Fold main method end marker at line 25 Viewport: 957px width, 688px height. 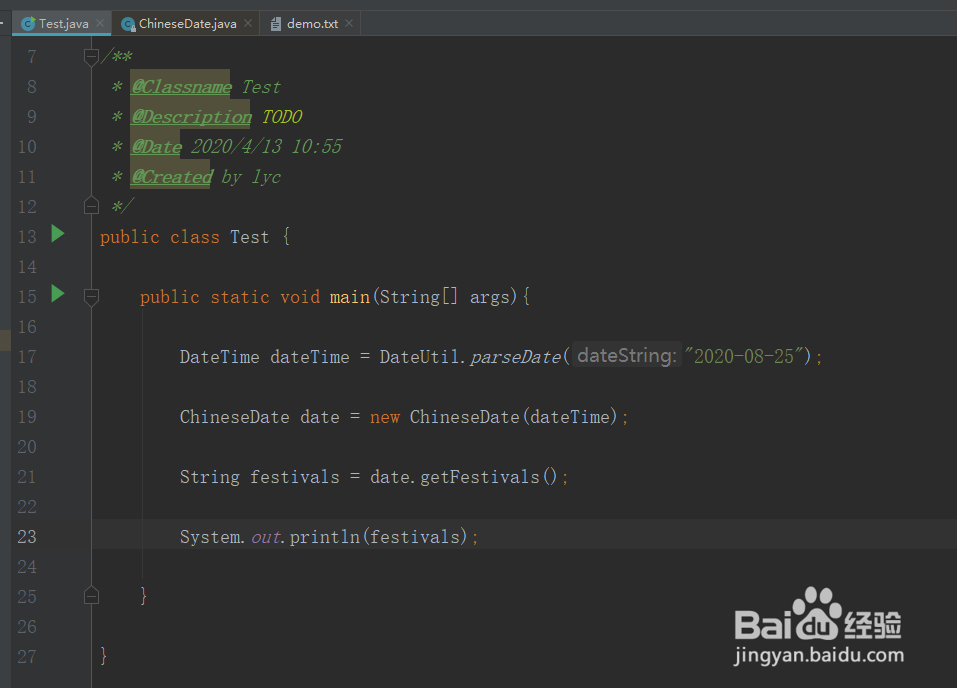pyautogui.click(x=91, y=595)
